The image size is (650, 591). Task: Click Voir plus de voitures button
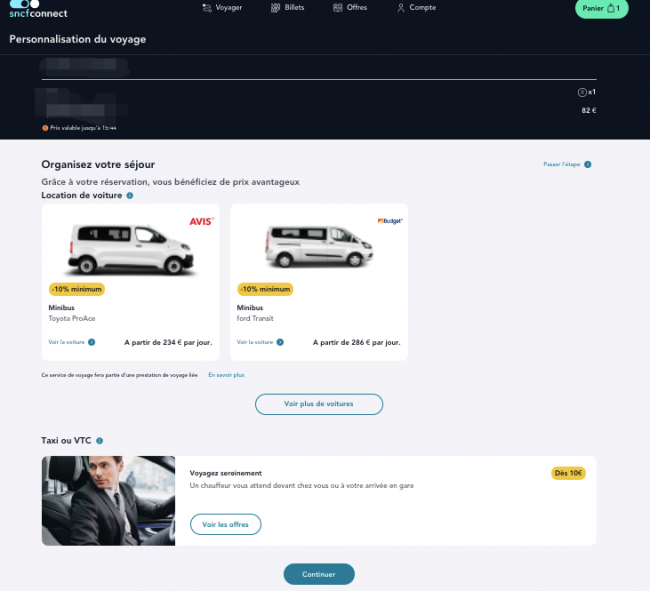pos(319,404)
